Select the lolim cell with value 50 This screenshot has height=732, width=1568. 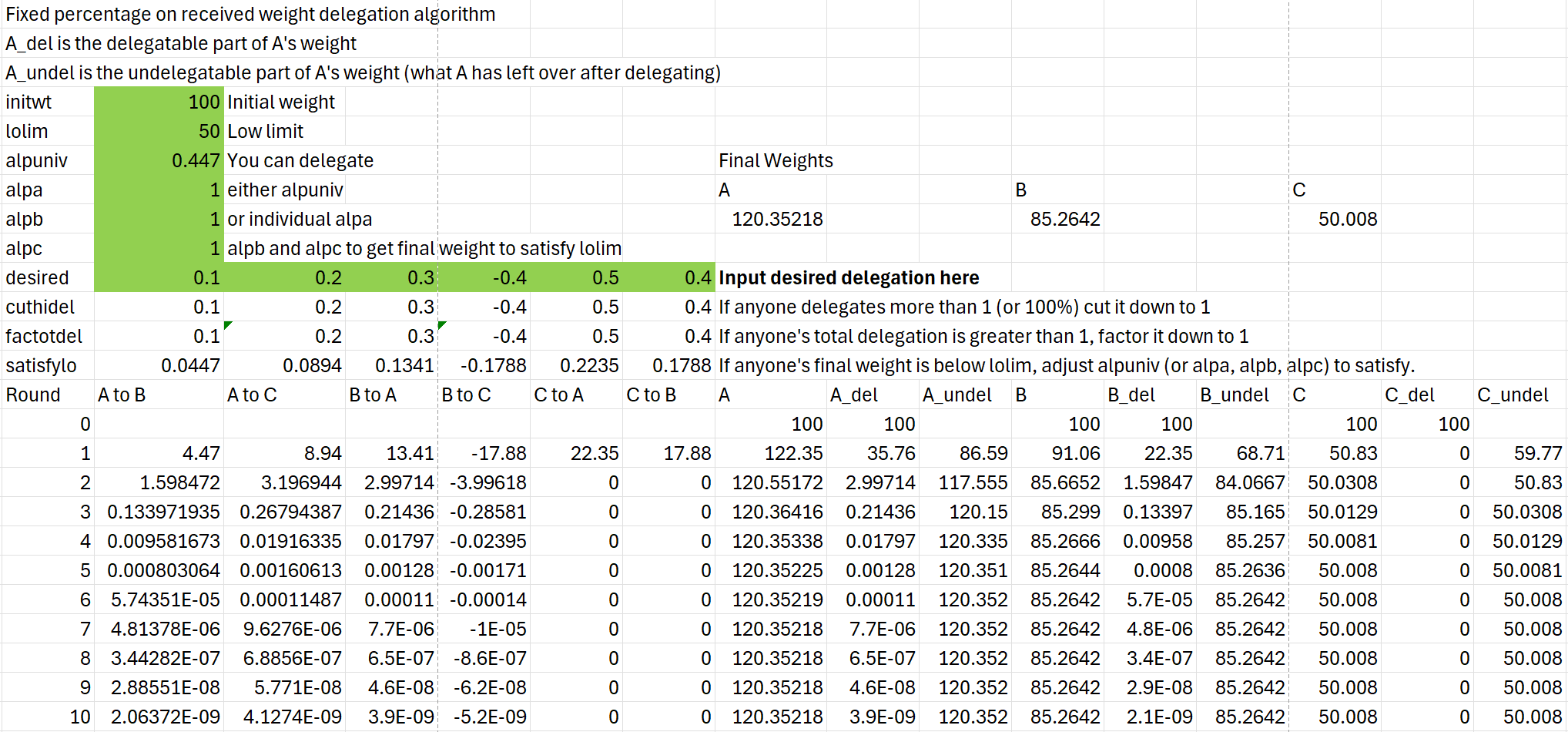click(x=159, y=131)
